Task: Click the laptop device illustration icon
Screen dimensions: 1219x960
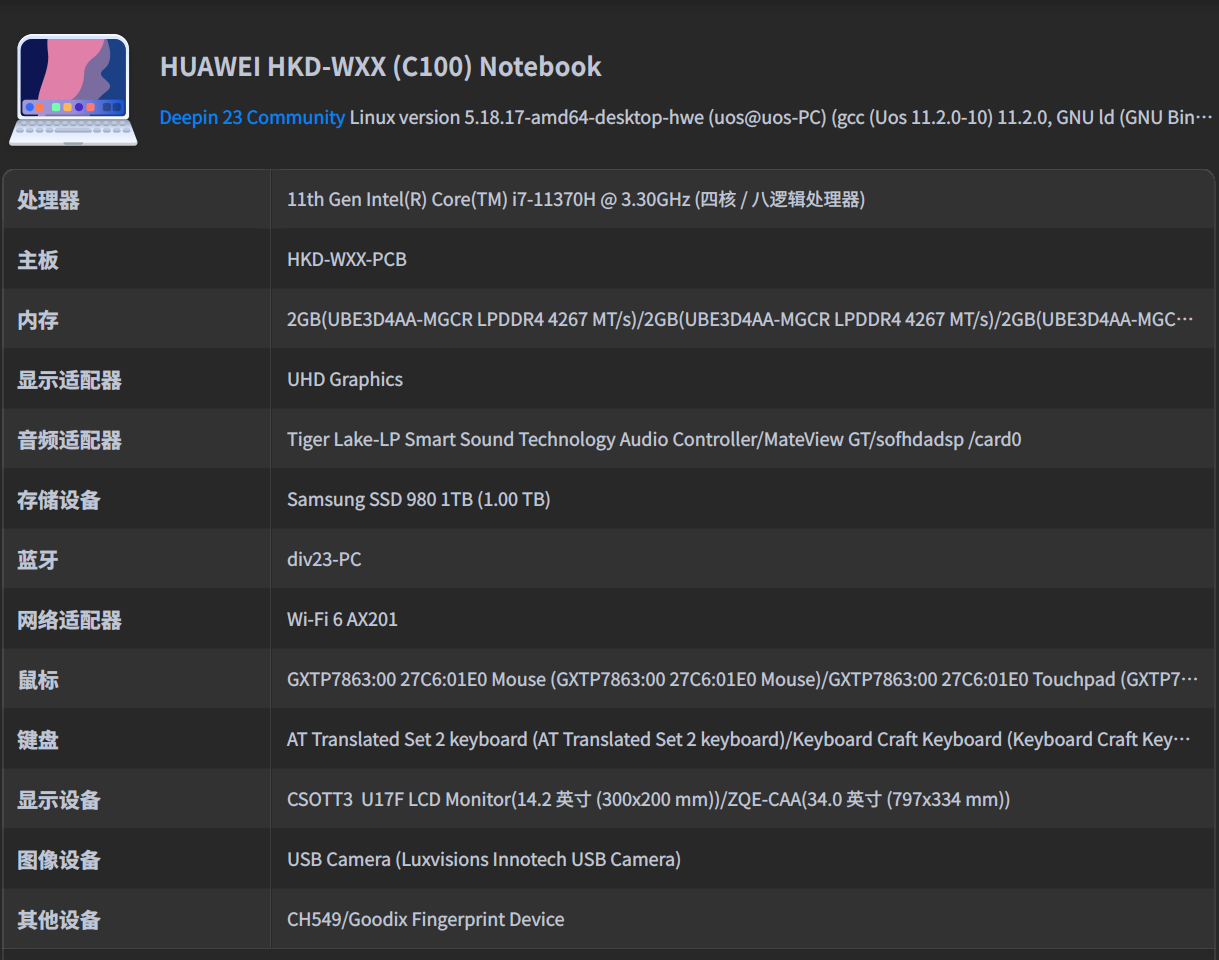Action: click(73, 90)
